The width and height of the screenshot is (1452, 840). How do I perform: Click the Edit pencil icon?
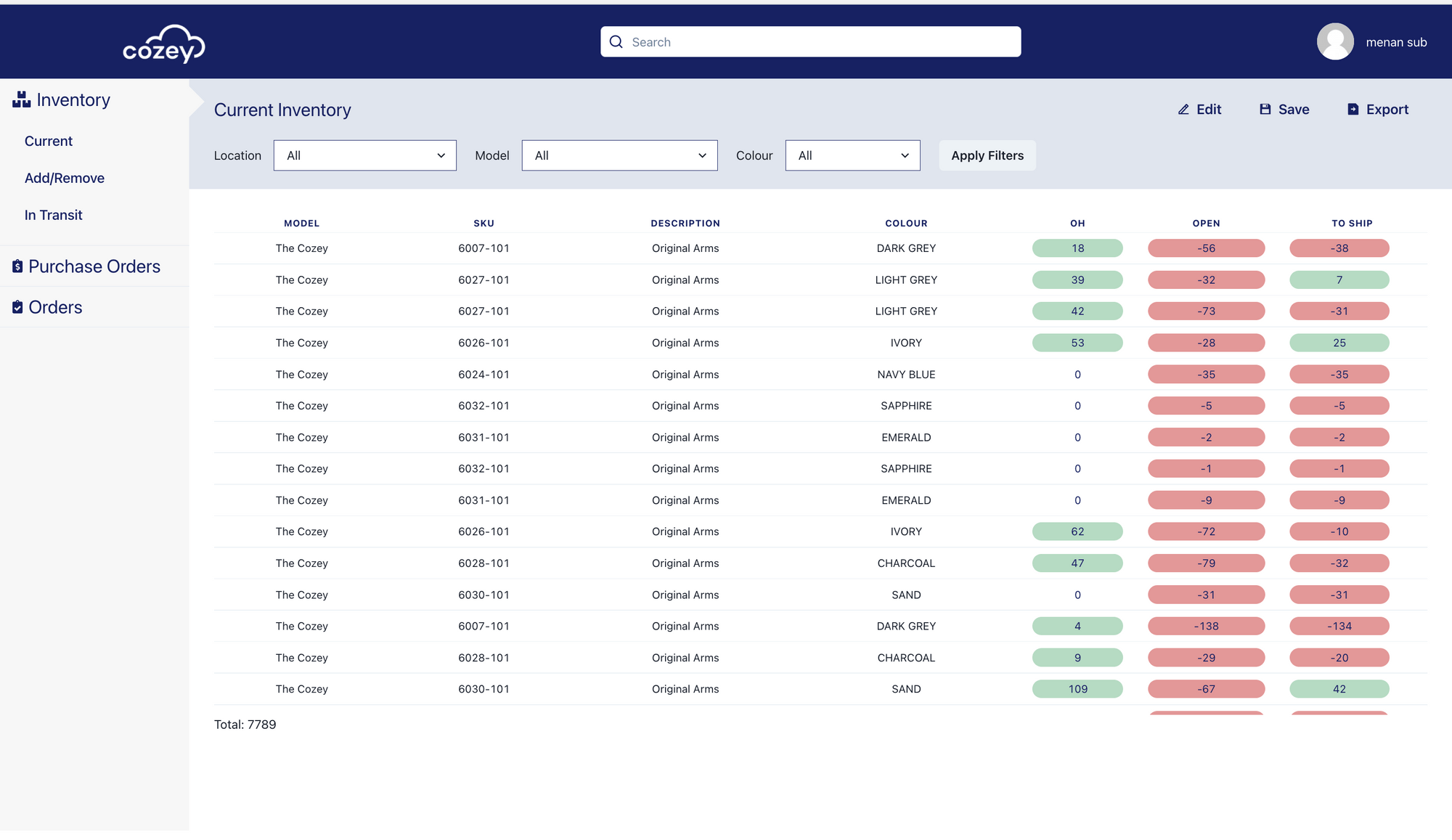coord(1183,110)
